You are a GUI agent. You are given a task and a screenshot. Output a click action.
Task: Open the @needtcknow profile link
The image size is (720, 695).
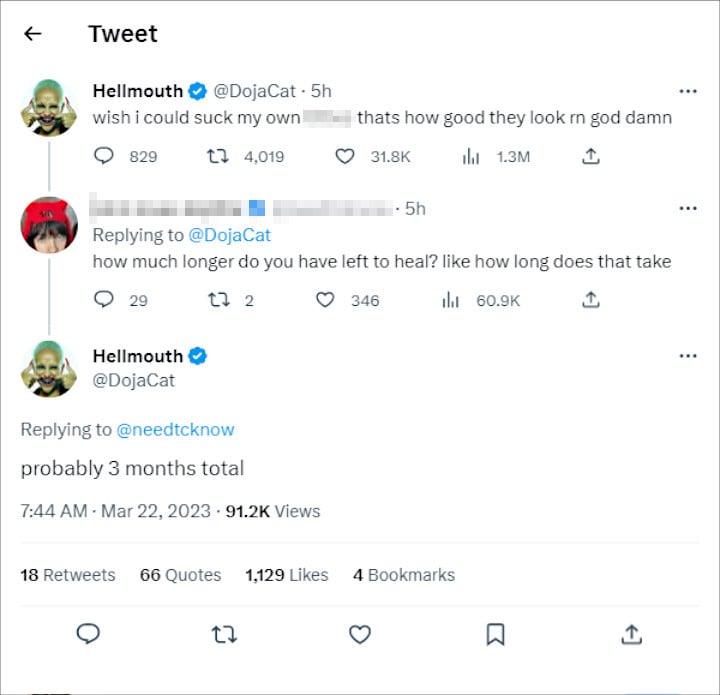(x=175, y=429)
